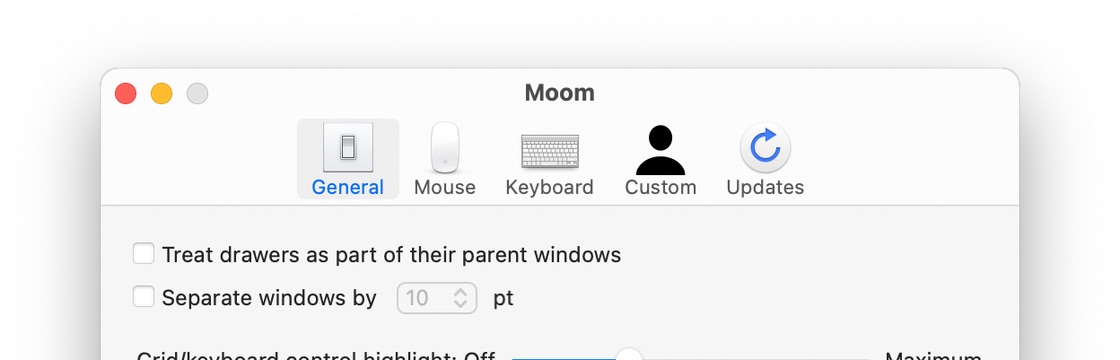
Task: Click the window separation stepper arrows
Action: click(x=461, y=298)
